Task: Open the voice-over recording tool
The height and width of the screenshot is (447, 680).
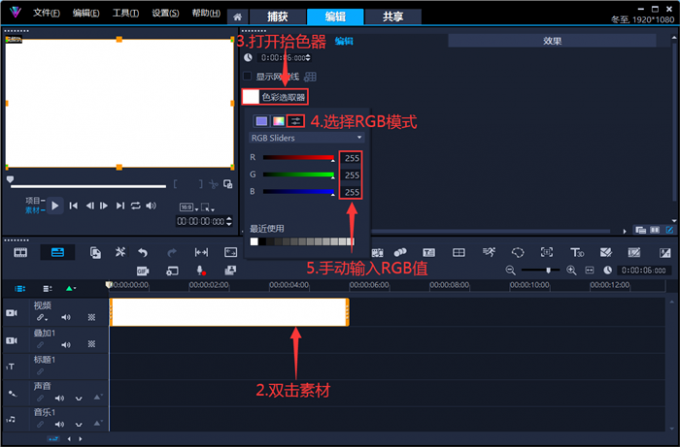Action: point(201,271)
